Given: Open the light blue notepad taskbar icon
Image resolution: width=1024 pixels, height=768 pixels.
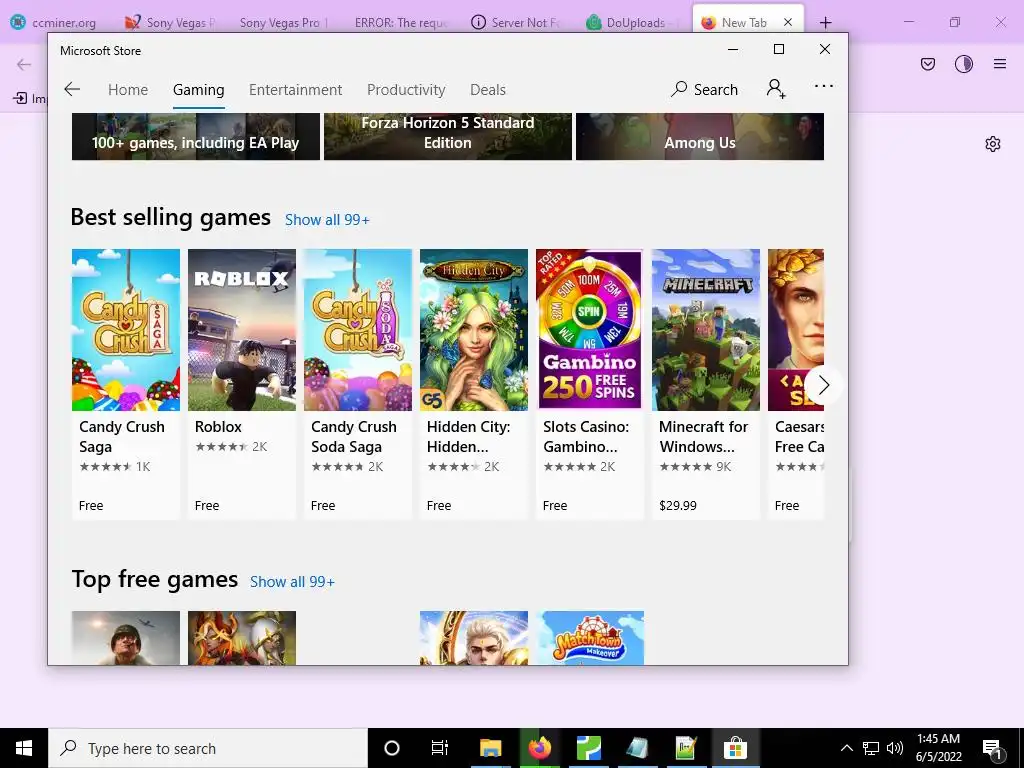Looking at the screenshot, I should coord(637,748).
